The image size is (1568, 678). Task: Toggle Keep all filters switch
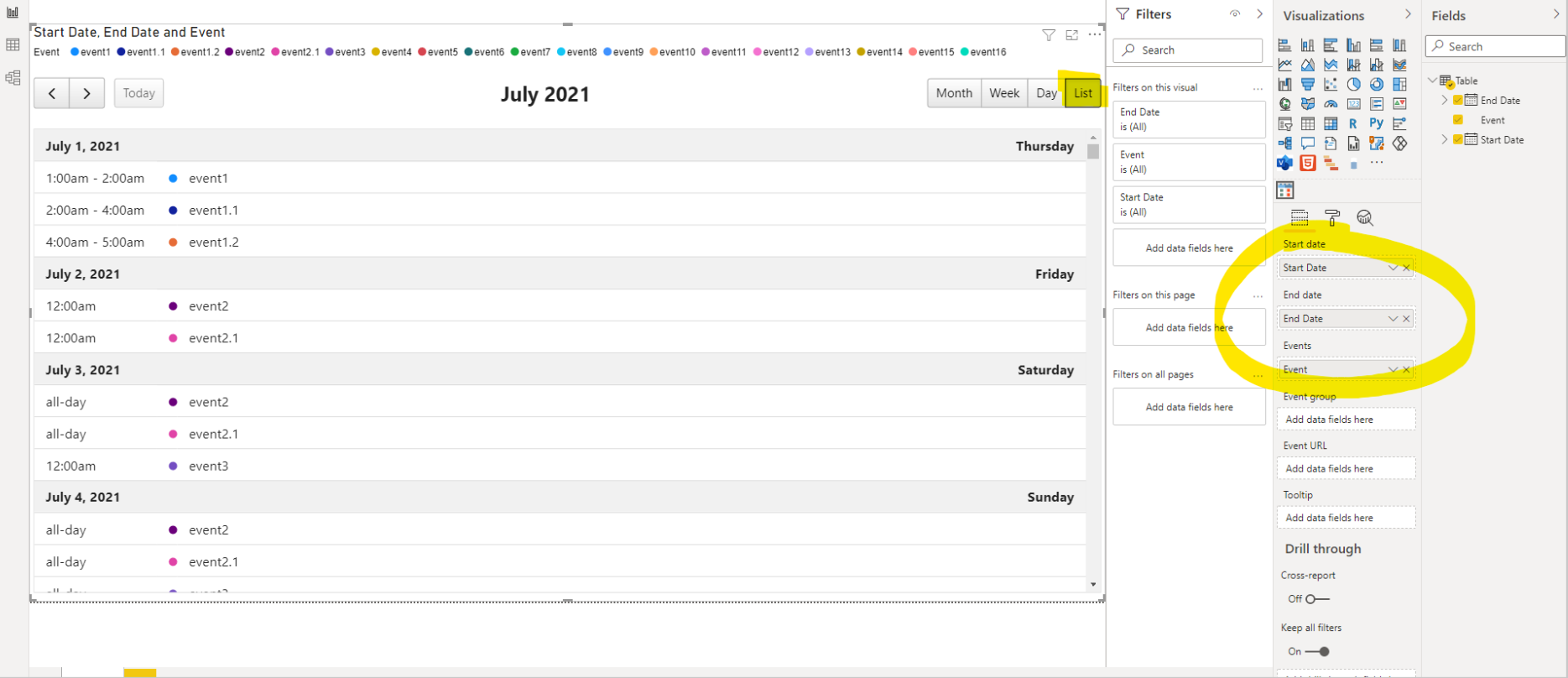(x=1317, y=651)
